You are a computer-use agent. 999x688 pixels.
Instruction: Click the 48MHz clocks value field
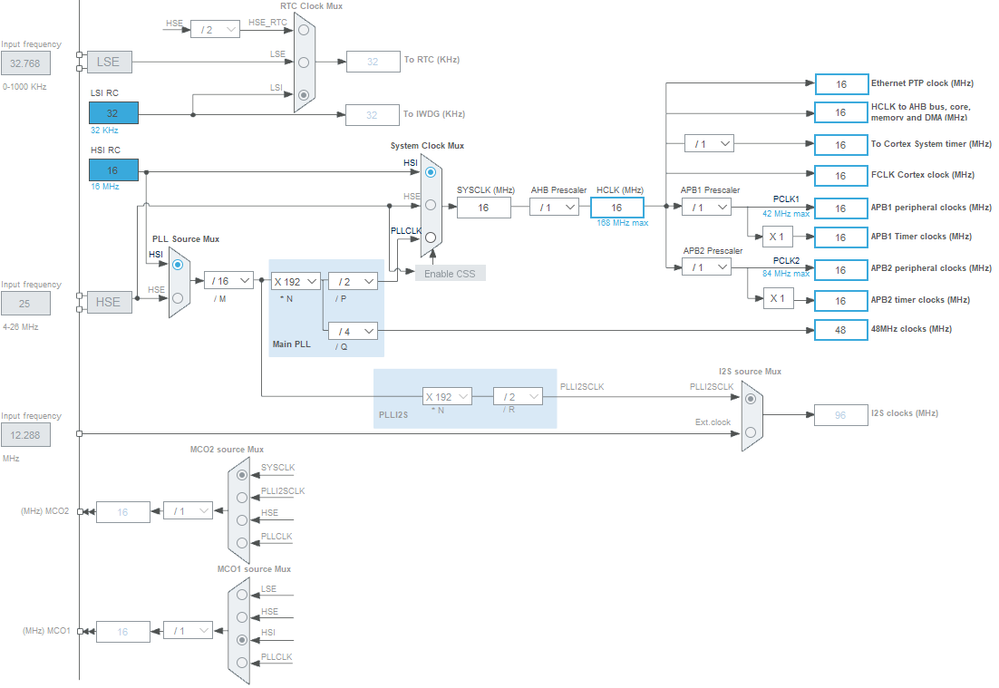coord(841,330)
